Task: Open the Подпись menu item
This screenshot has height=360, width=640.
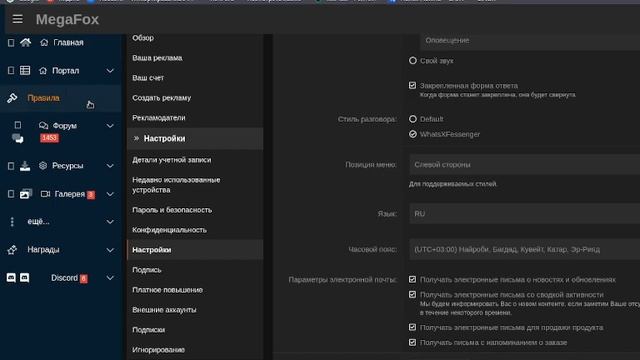Action: point(147,270)
